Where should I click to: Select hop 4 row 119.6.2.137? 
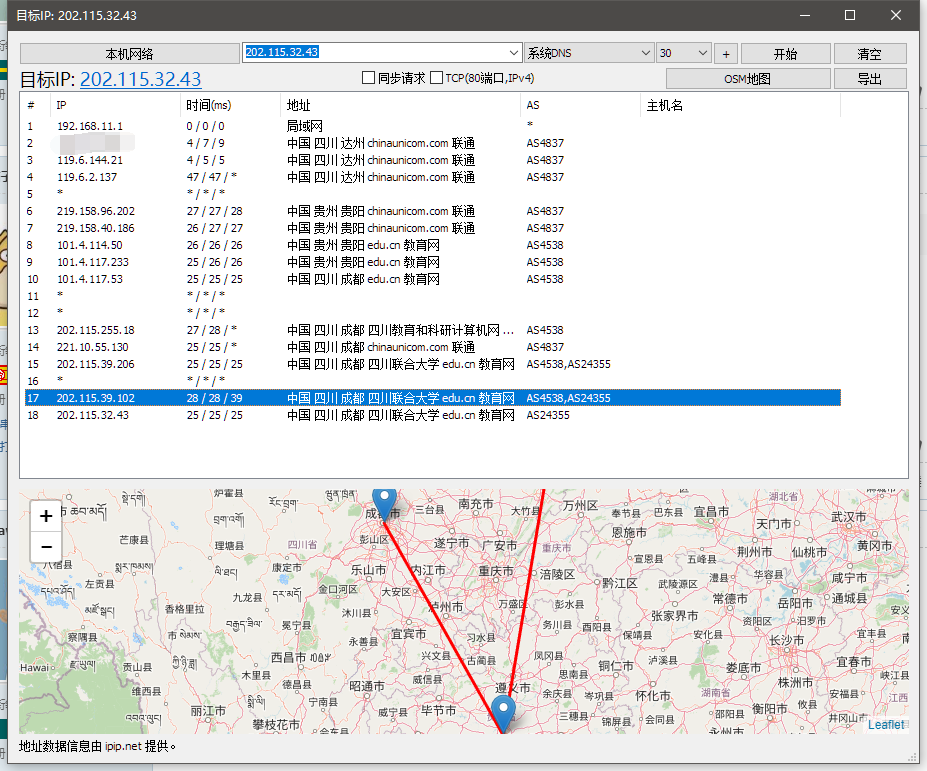point(433,177)
